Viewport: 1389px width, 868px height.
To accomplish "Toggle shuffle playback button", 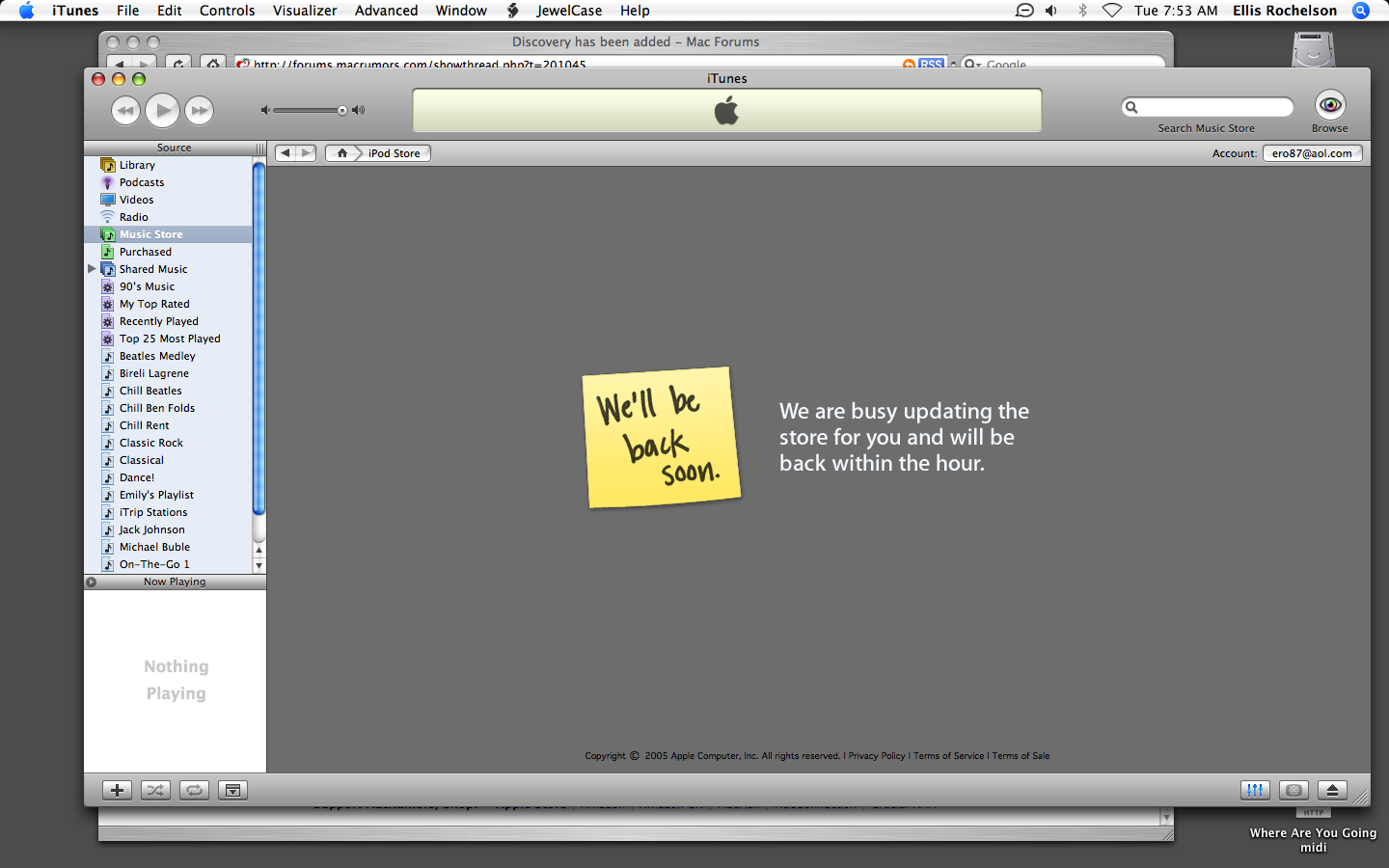I will click(155, 790).
